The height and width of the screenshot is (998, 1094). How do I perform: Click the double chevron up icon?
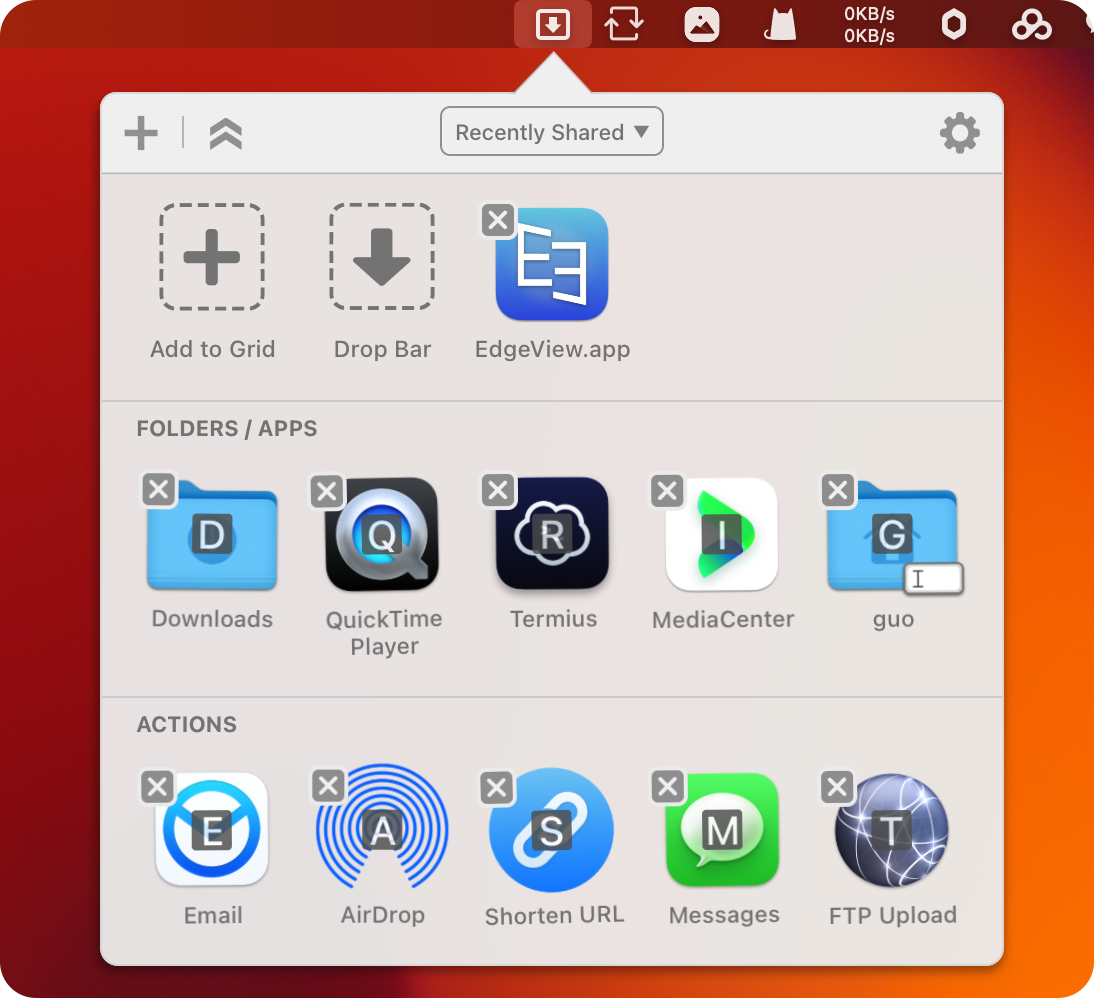[225, 133]
